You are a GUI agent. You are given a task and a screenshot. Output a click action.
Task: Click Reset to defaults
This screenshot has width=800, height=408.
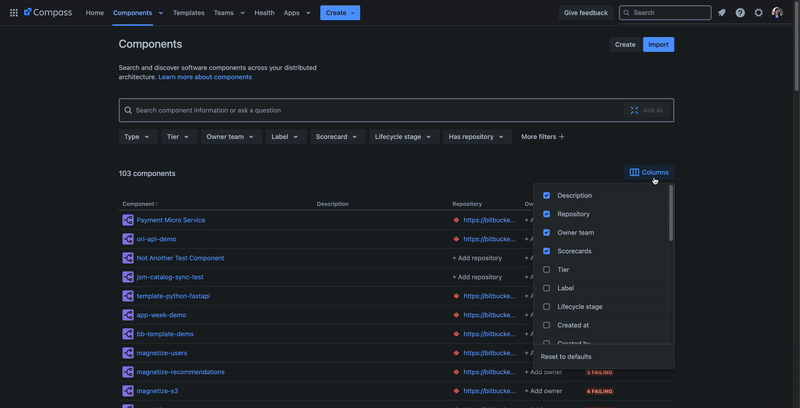566,356
